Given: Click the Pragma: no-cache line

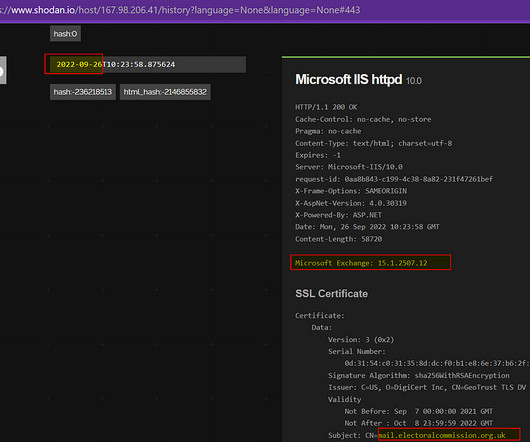Looking at the screenshot, I should tap(328, 131).
